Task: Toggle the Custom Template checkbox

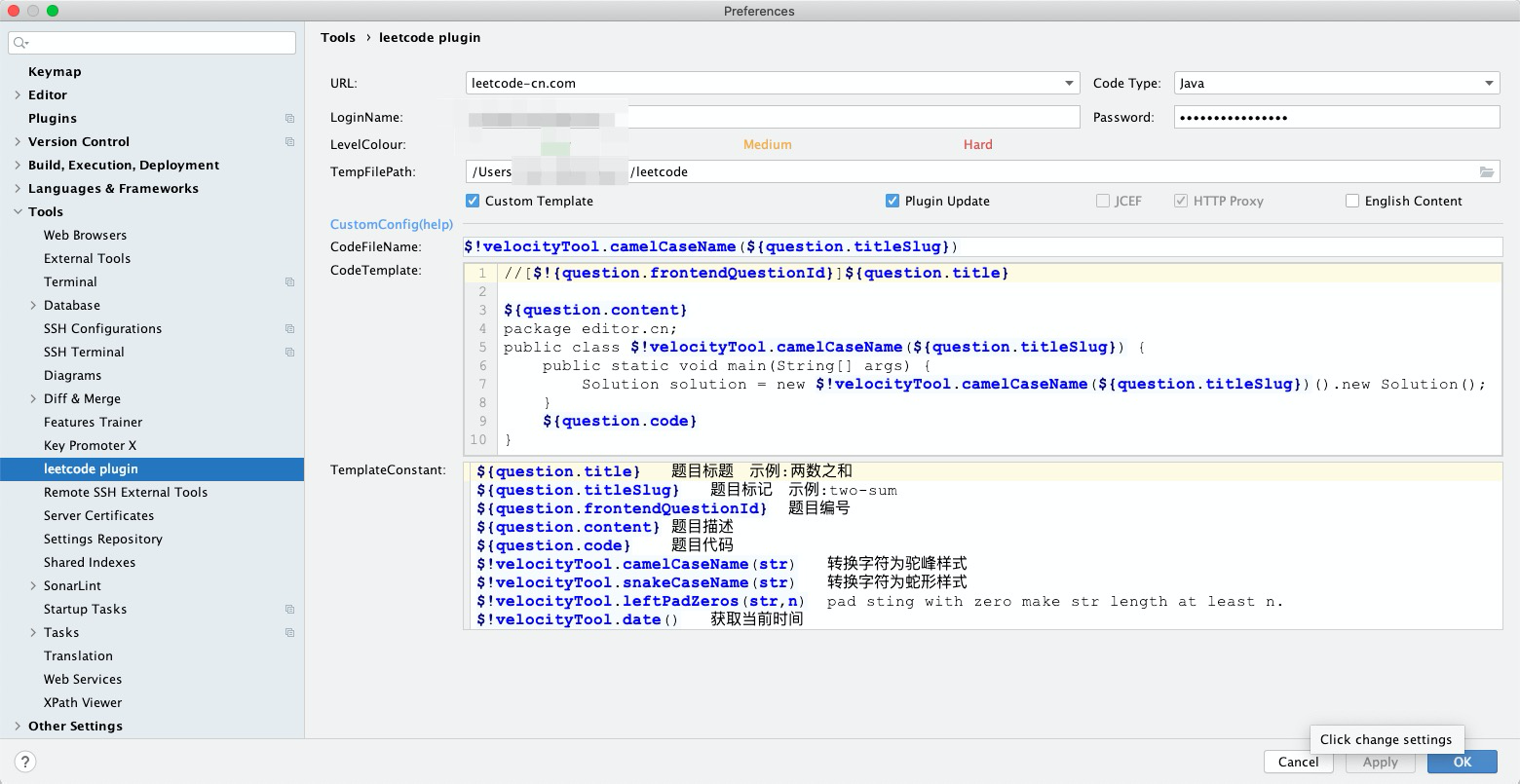Action: [x=473, y=201]
